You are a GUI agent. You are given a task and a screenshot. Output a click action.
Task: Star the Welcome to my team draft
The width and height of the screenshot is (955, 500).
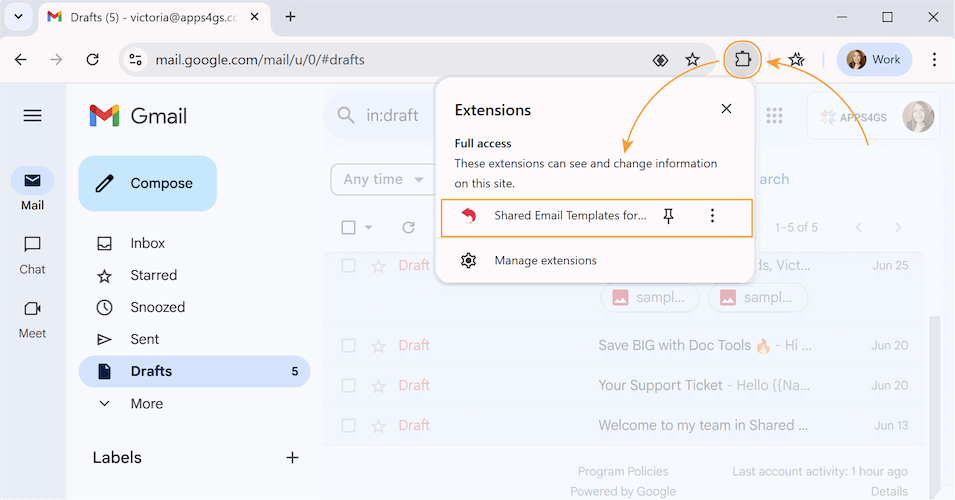coord(378,426)
